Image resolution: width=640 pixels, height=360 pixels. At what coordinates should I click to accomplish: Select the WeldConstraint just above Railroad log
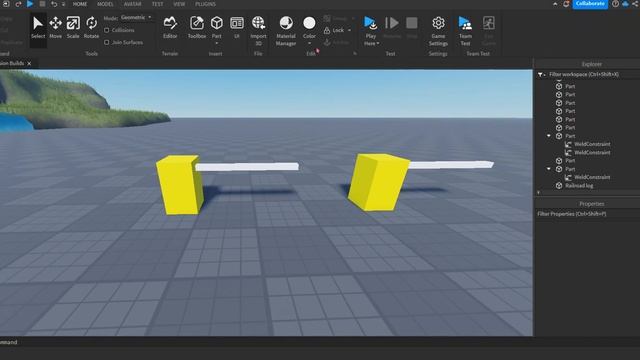(x=592, y=177)
